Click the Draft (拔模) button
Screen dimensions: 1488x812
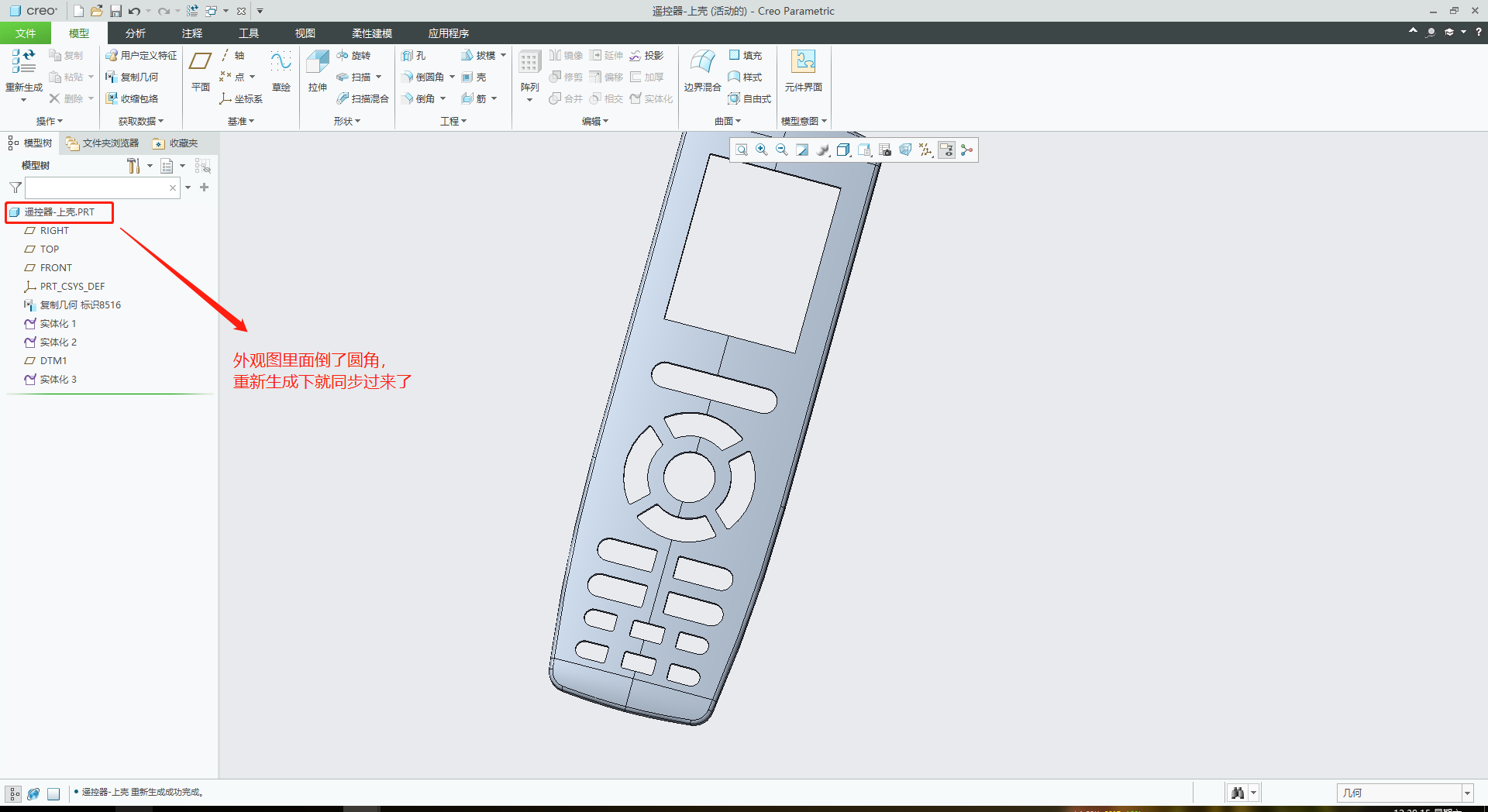coord(478,56)
